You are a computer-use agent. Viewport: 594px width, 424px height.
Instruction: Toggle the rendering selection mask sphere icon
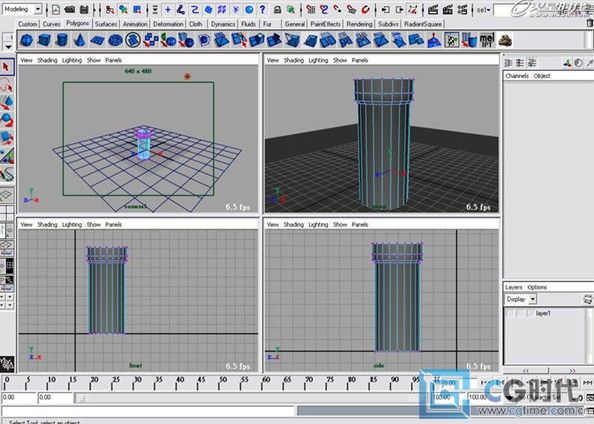(249, 9)
